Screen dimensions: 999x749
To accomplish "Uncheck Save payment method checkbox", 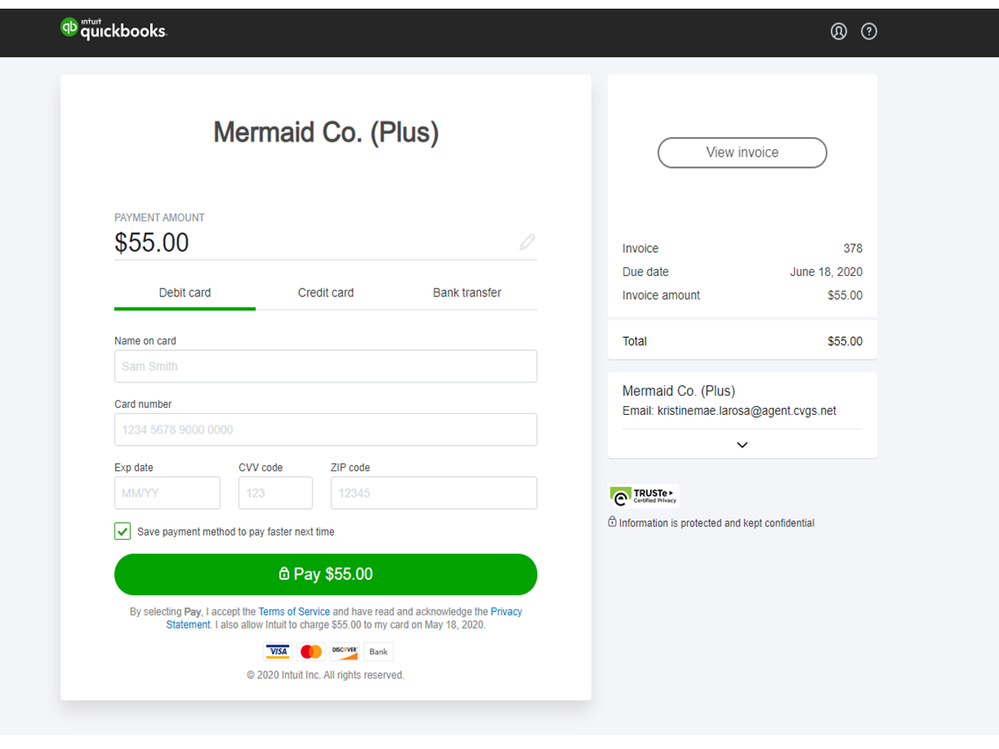I will pos(123,531).
